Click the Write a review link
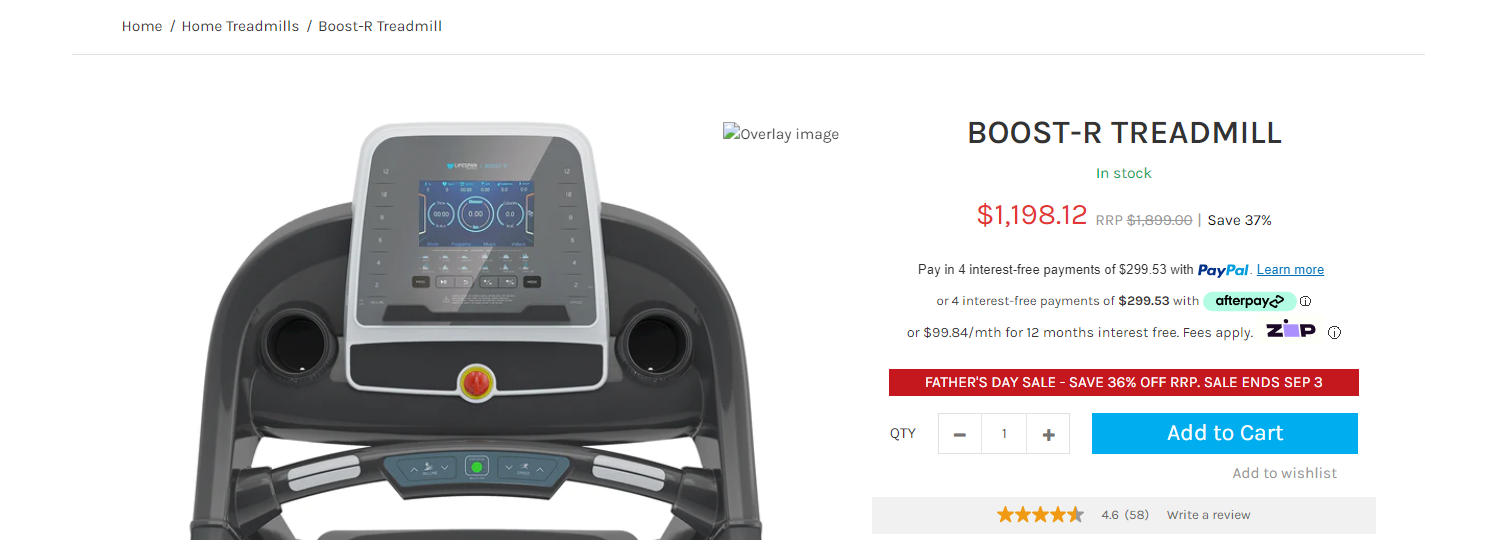 pyautogui.click(x=1208, y=515)
